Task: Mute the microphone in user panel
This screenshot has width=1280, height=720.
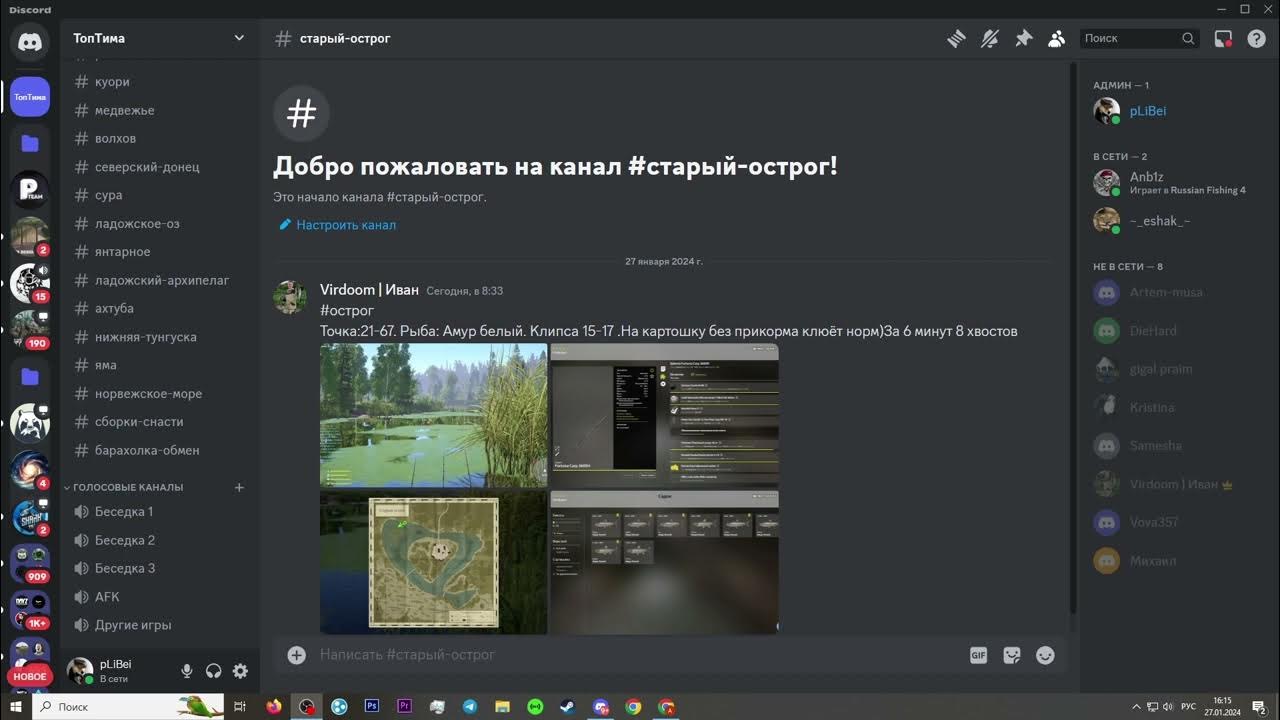Action: pyautogui.click(x=186, y=671)
